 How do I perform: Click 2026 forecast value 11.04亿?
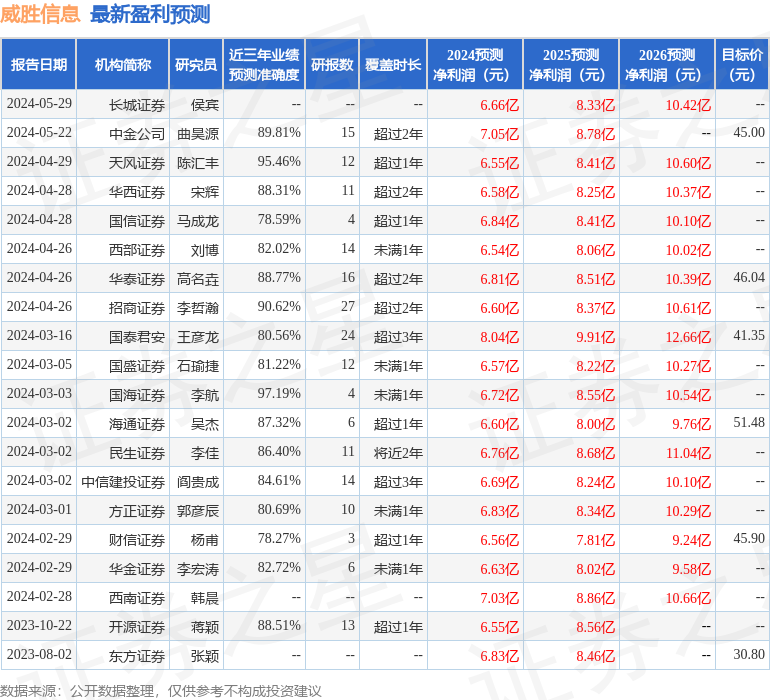pyautogui.click(x=688, y=453)
